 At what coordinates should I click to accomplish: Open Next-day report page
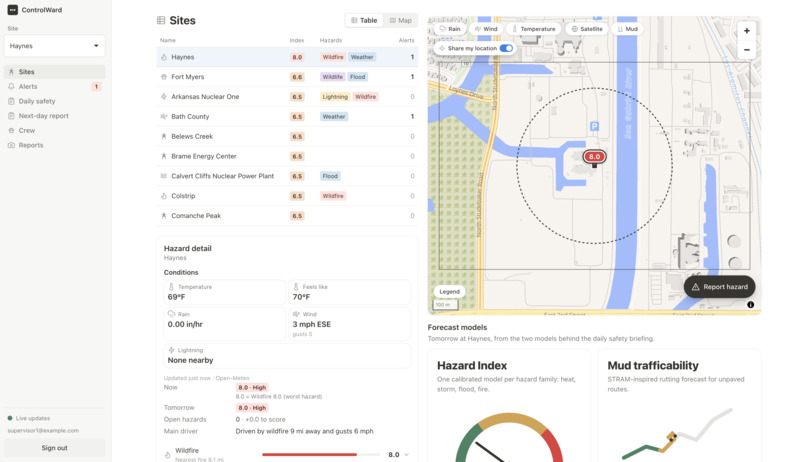[54, 116]
